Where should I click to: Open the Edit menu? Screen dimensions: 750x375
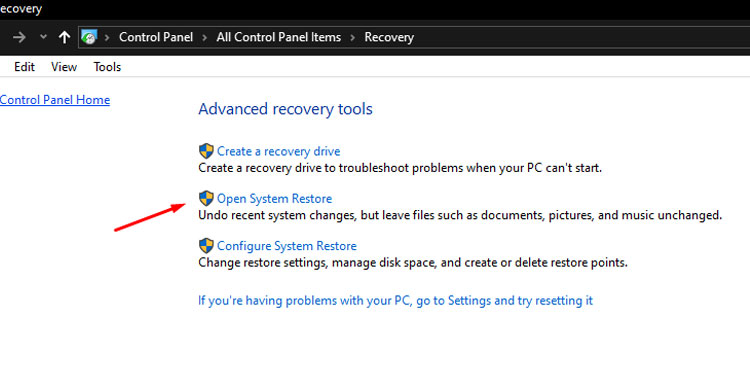(24, 67)
